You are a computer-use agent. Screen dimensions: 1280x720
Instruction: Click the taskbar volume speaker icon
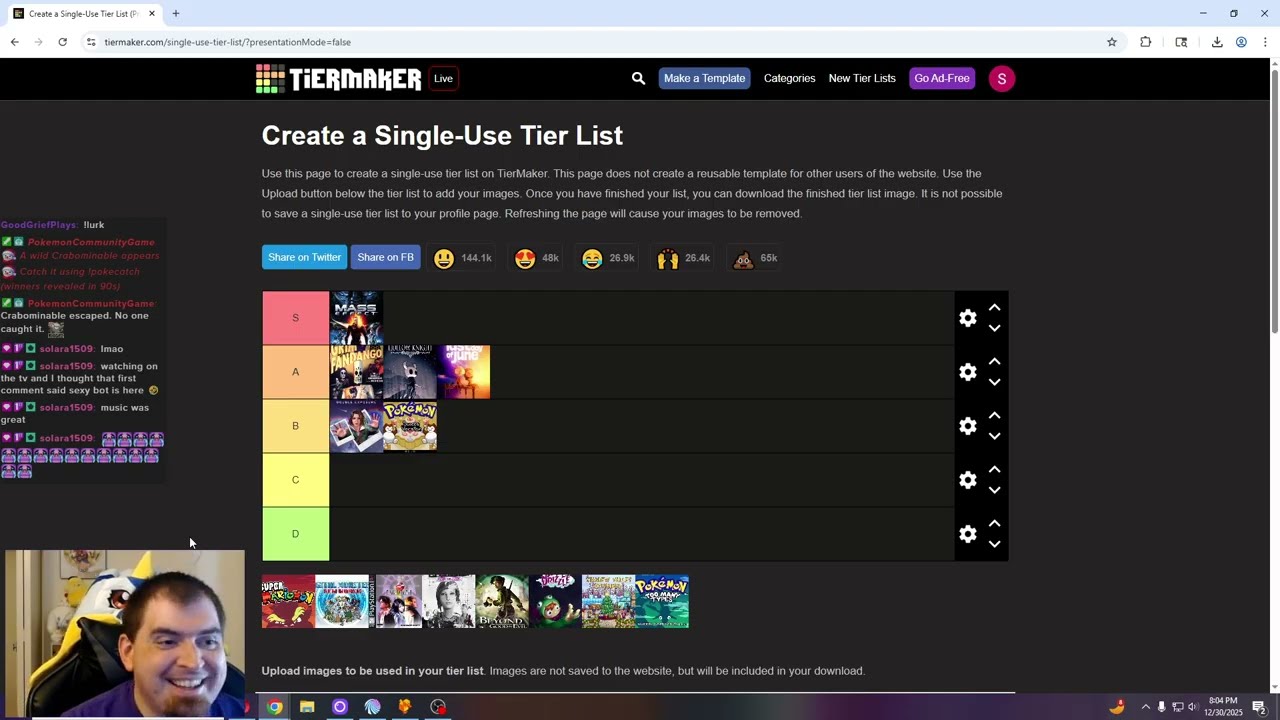[x=1192, y=707]
